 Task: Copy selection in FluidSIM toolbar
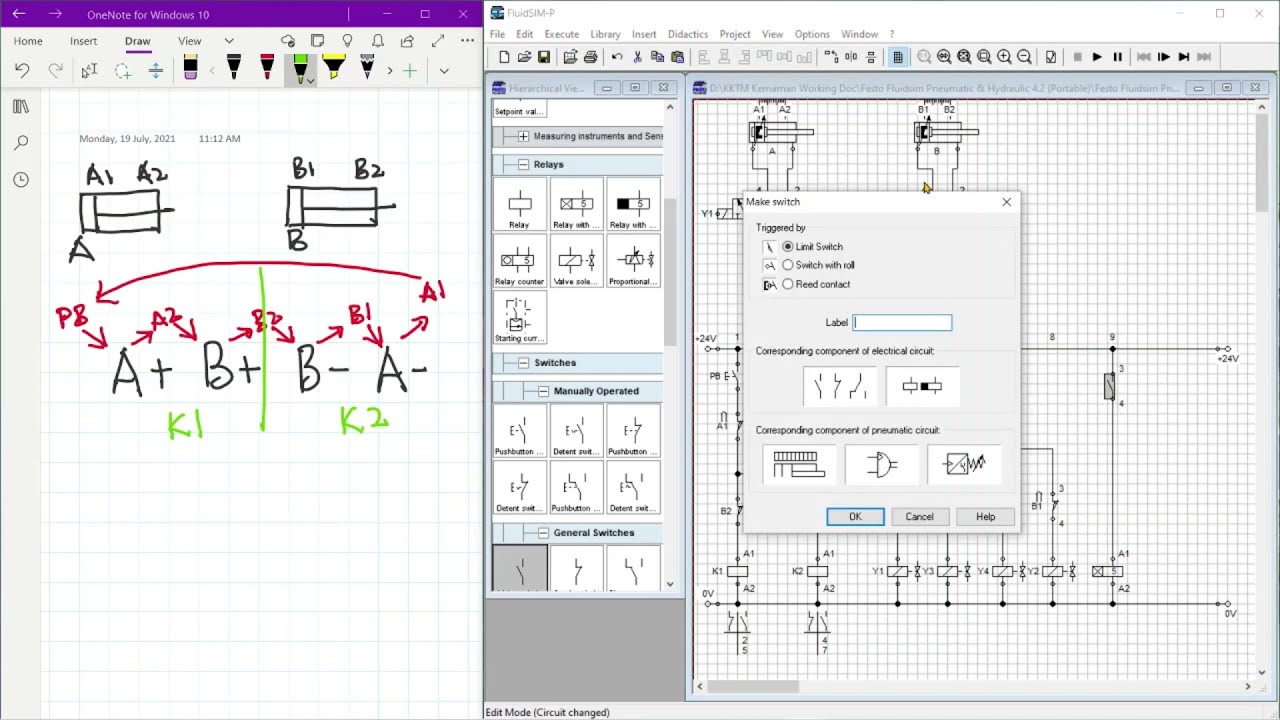pos(657,57)
